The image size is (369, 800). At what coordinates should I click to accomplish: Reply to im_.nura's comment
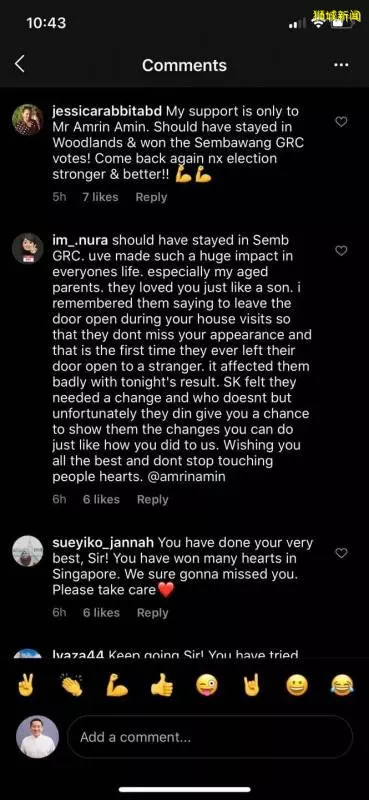(153, 499)
